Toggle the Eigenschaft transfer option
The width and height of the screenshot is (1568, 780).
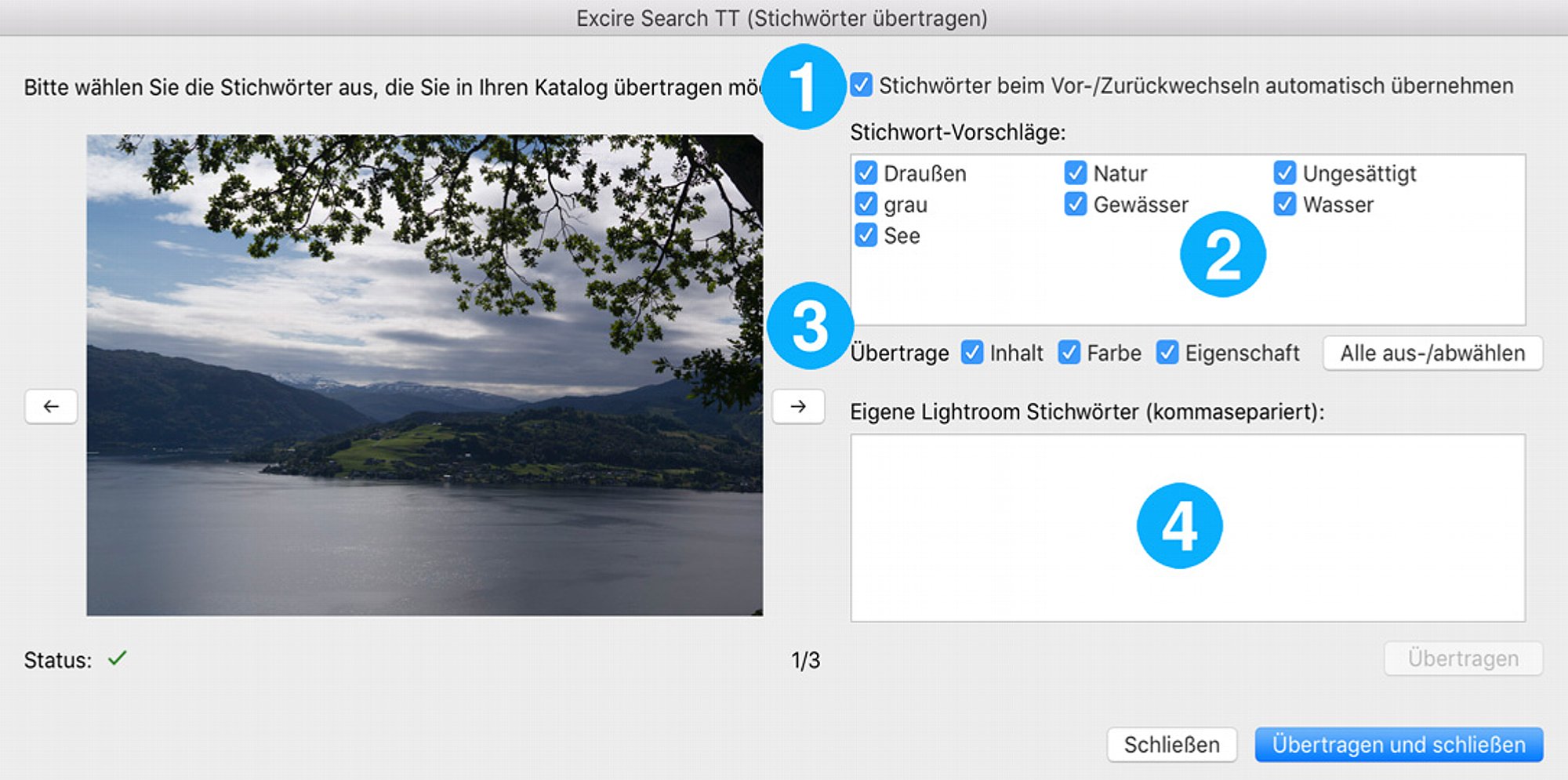tap(1167, 353)
